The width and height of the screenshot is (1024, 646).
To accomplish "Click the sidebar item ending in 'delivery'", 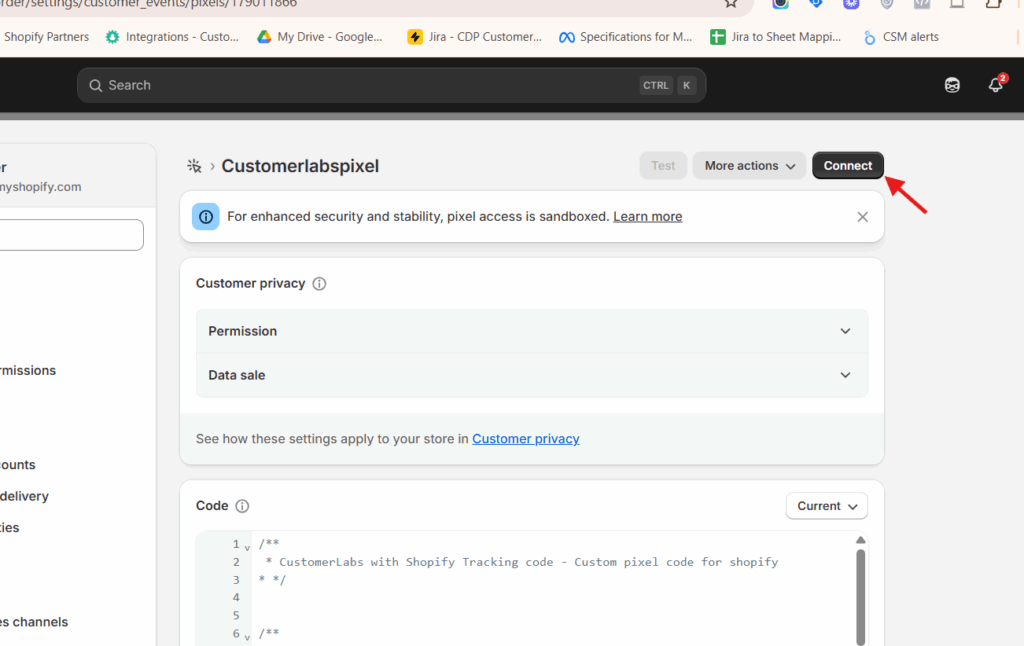I will [24, 496].
